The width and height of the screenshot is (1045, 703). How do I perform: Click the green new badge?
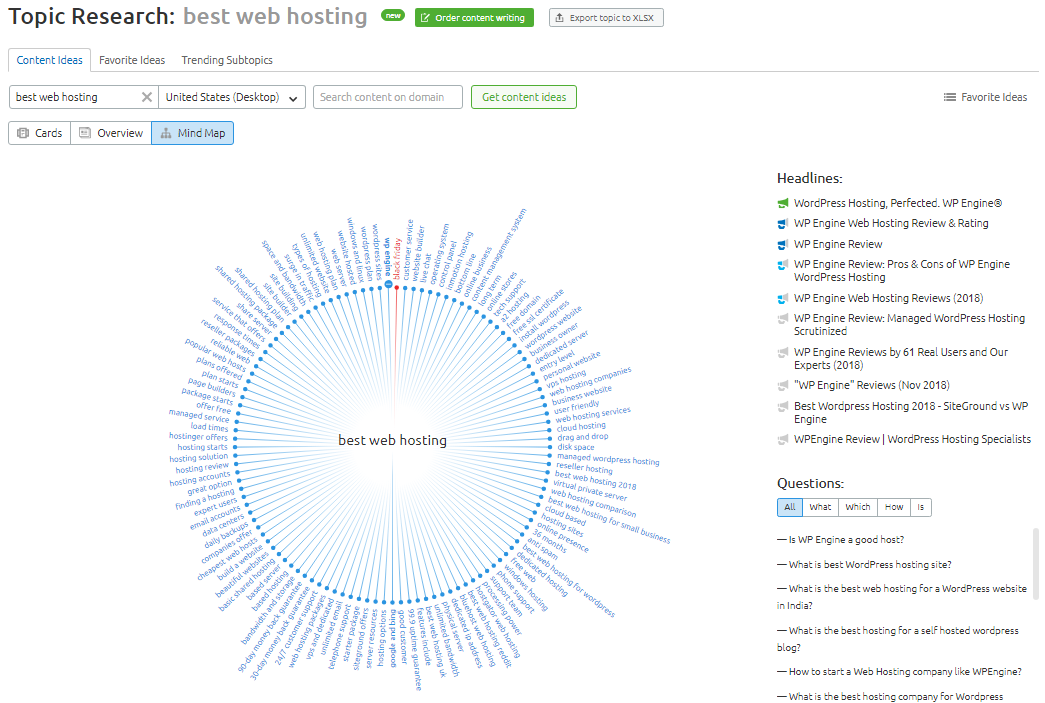[x=393, y=15]
